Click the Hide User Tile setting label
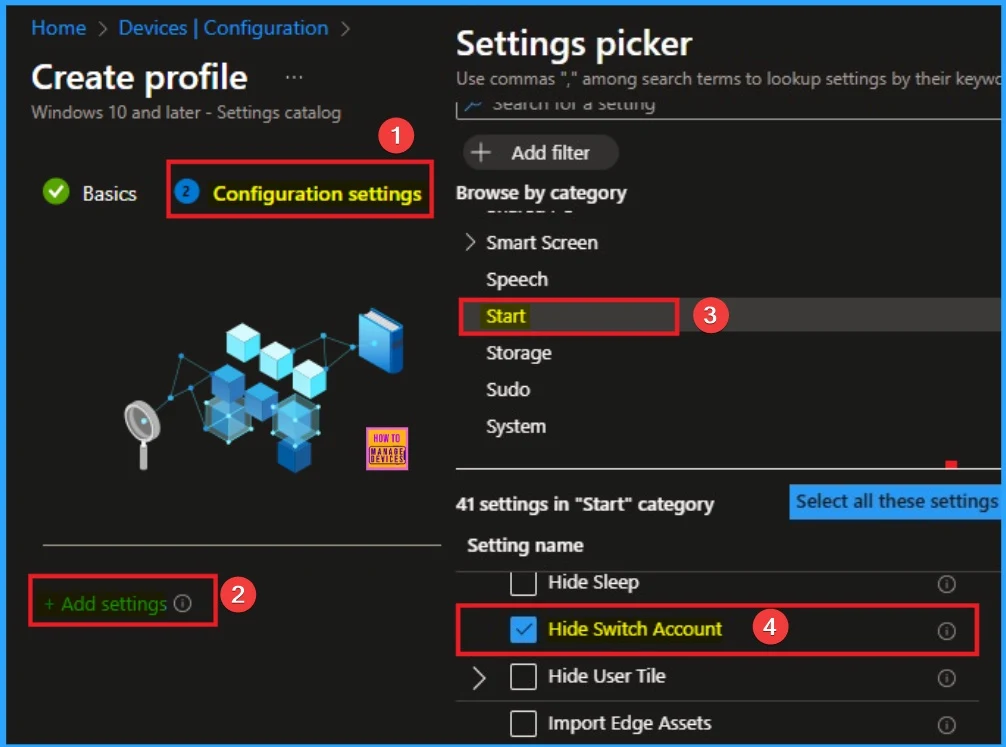 (606, 676)
